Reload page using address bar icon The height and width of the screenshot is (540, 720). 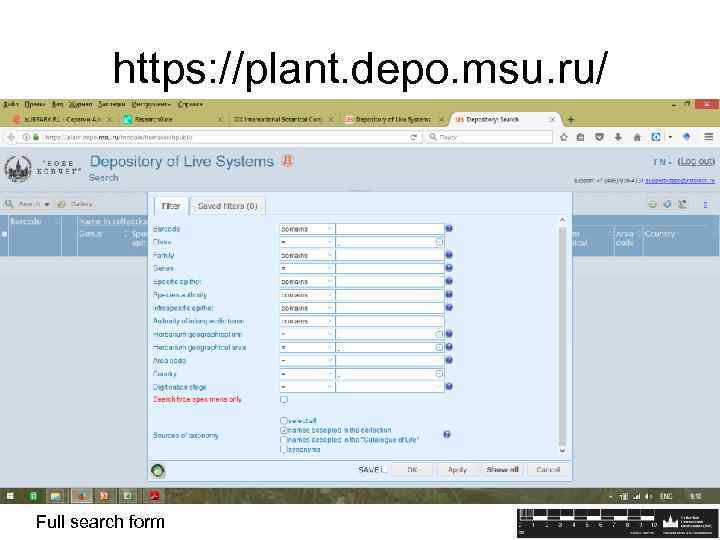point(414,137)
